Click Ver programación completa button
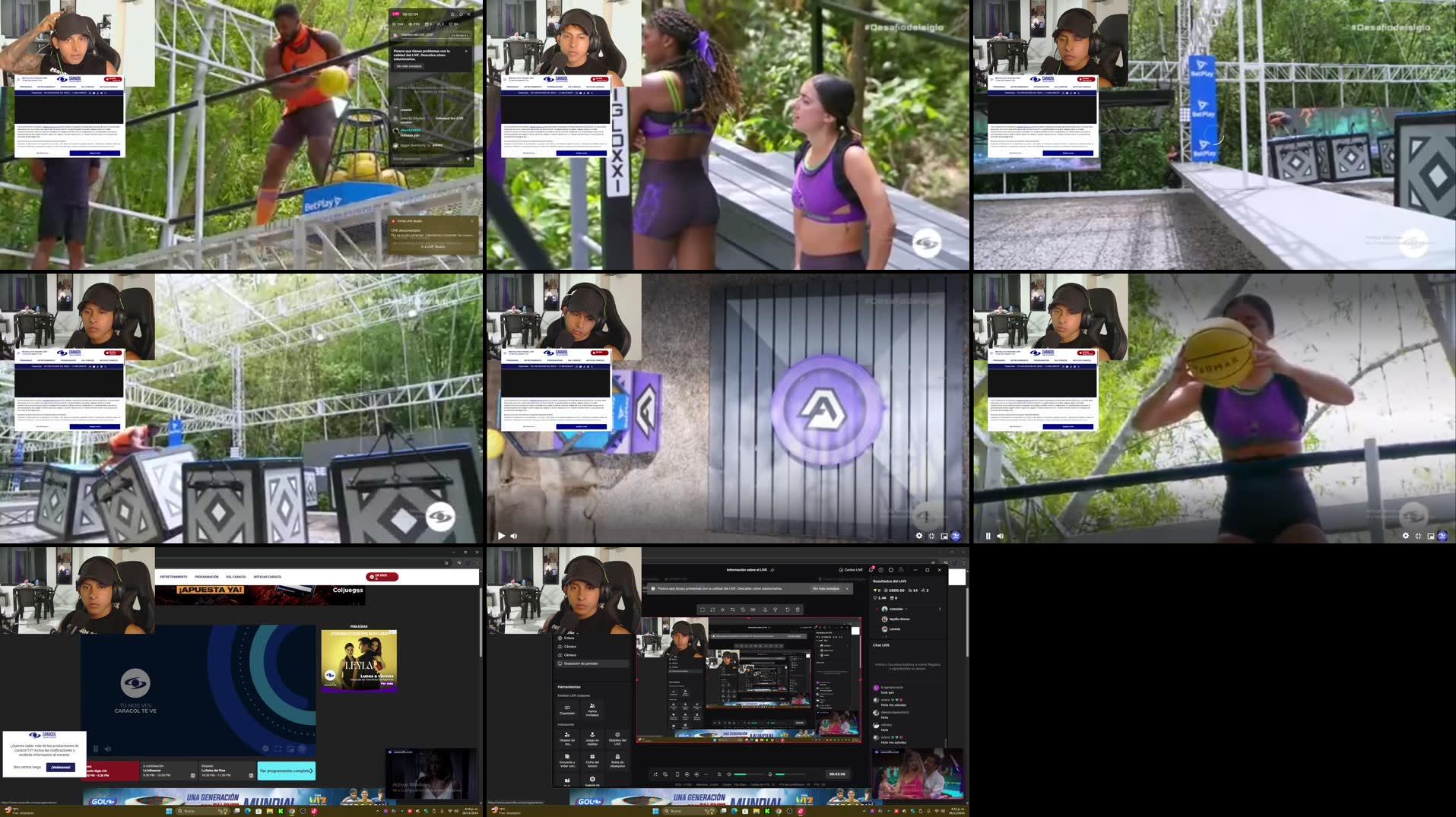Screen dimensions: 1456x817 pos(285,770)
